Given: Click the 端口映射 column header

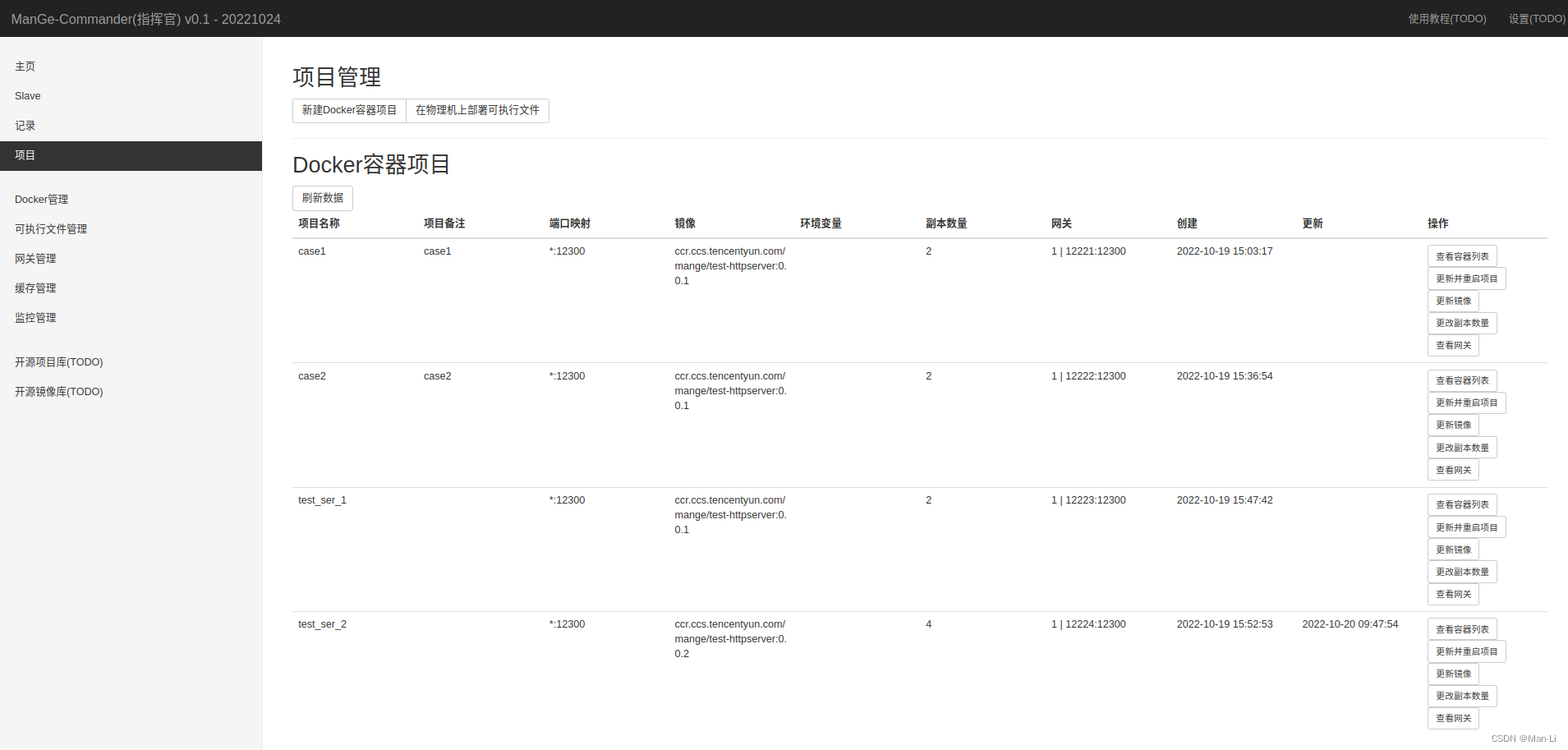Looking at the screenshot, I should 570,223.
